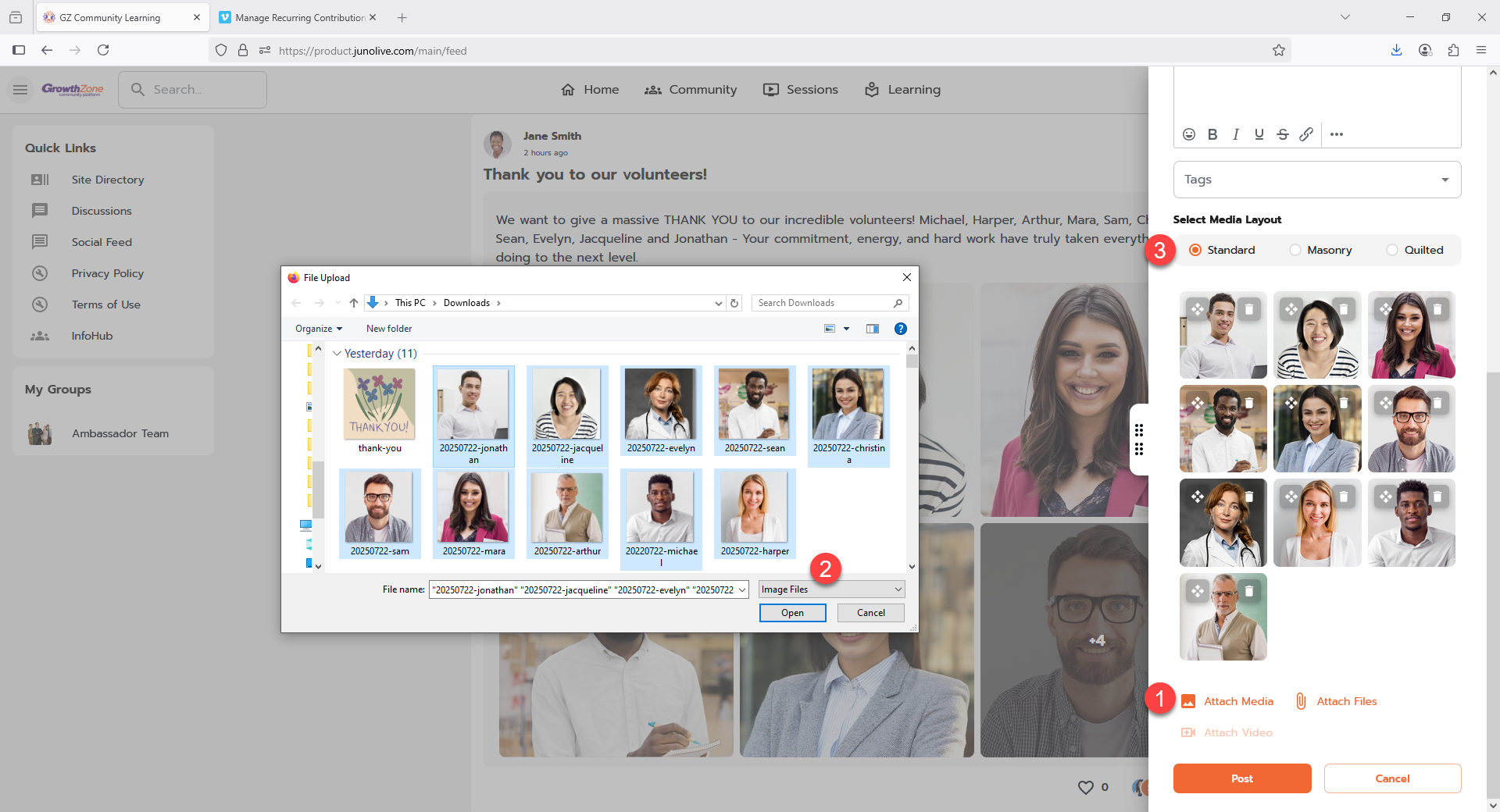Select the 20250722-sean image file
Screen dimensions: 1500x812
755,411
